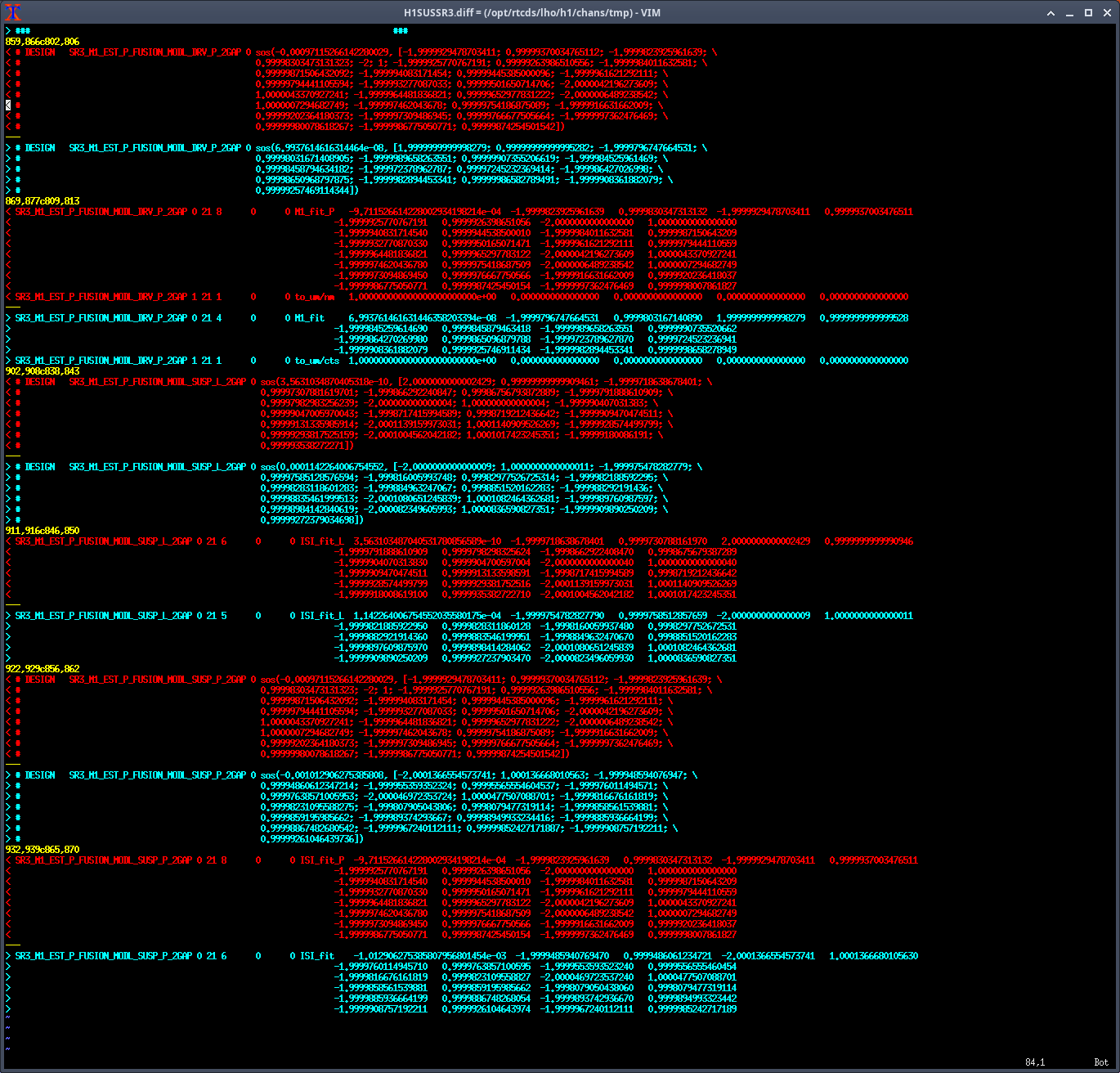Close the H1SUSSR3.diff VIM window
The width and height of the screenshot is (1120, 1073).
click(1106, 13)
